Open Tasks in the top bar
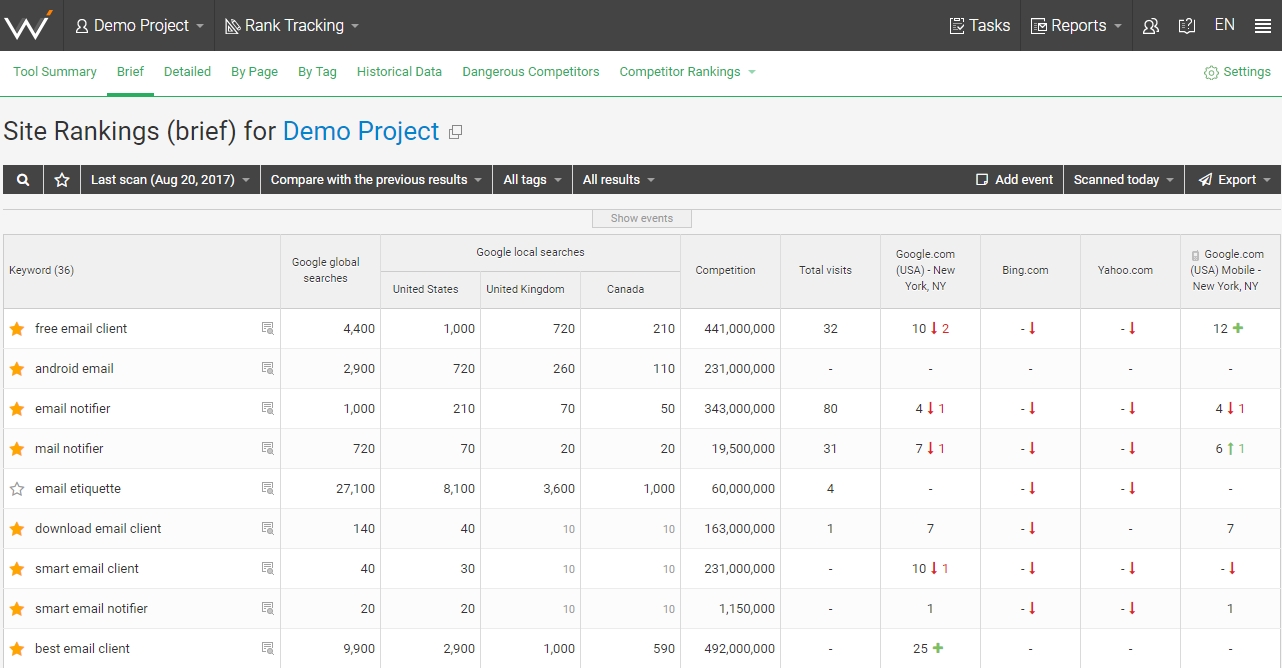 (x=979, y=26)
